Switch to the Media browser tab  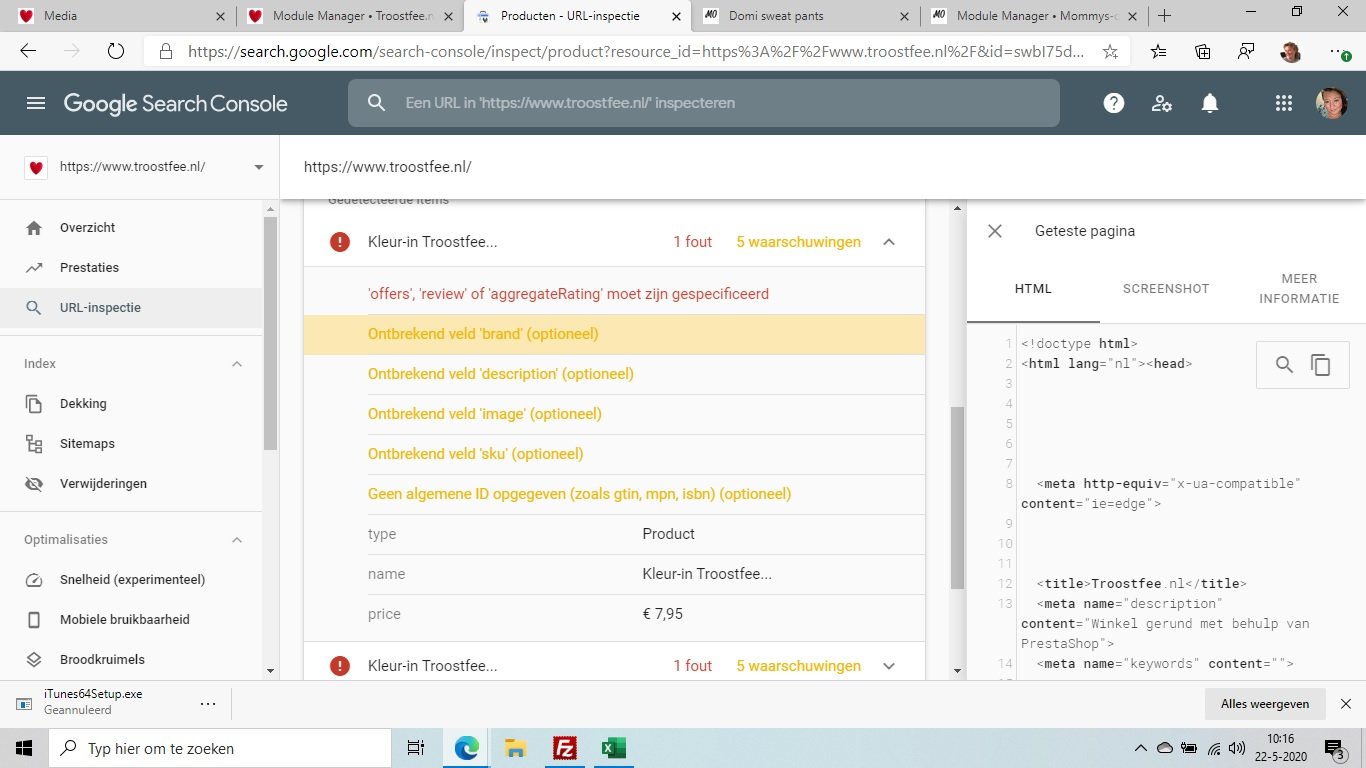pos(119,16)
